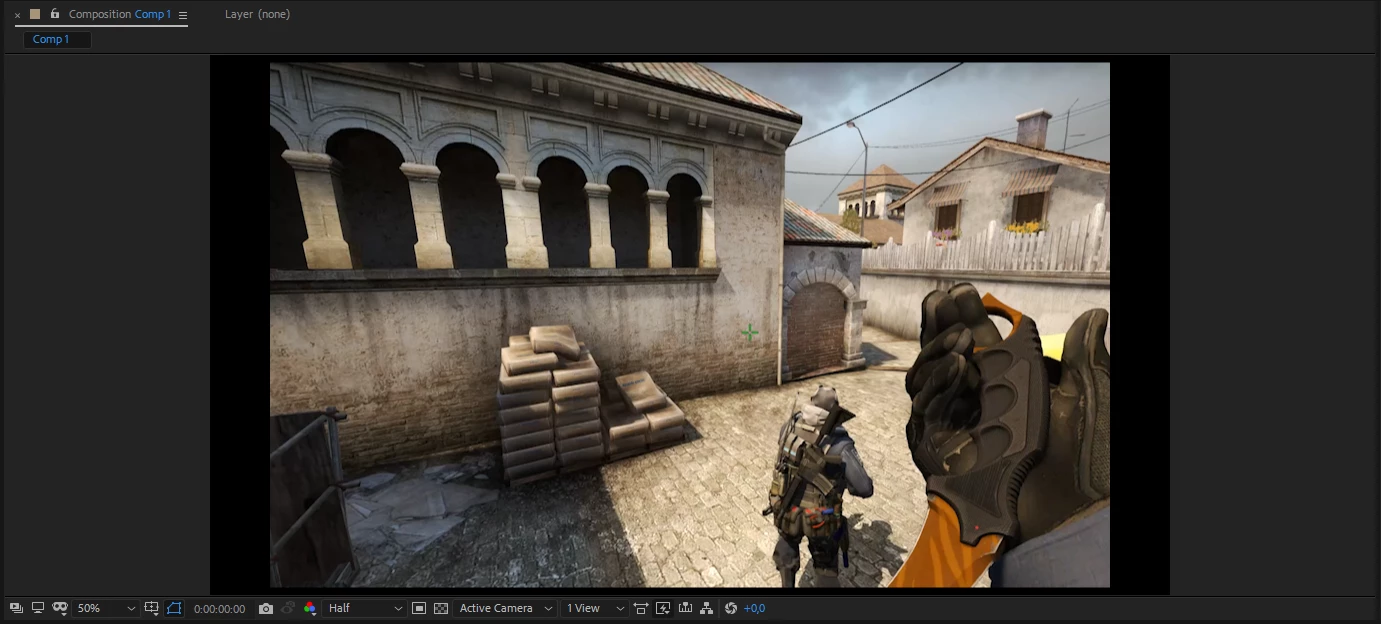Click the tan label color swatch
The width and height of the screenshot is (1381, 624).
tap(35, 14)
